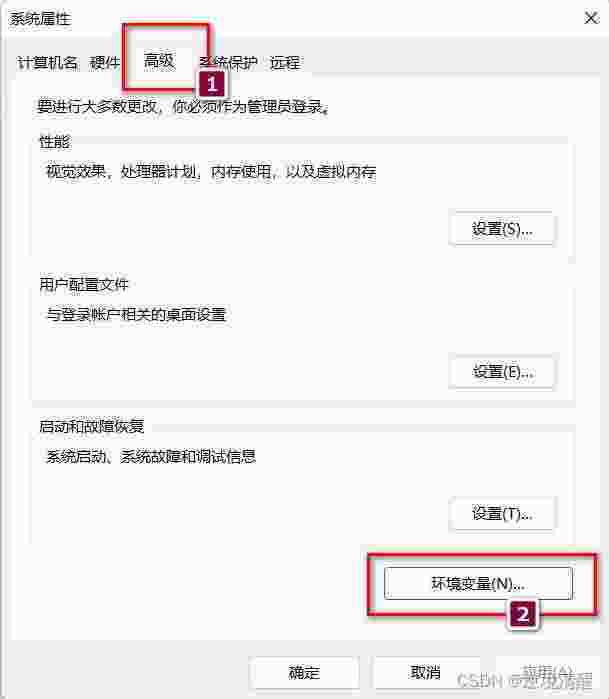609x699 pixels.
Task: Click the red number 1 annotation badge
Action: coord(212,84)
